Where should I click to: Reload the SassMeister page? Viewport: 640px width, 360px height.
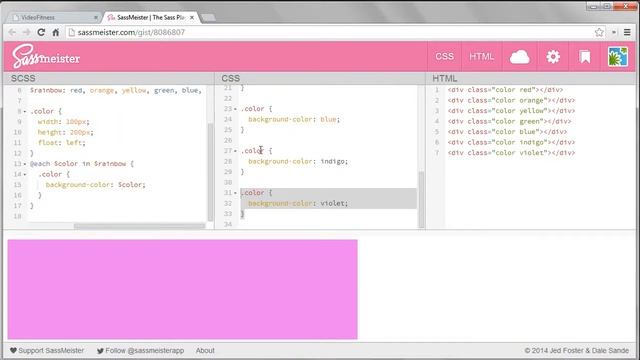pyautogui.click(x=41, y=32)
